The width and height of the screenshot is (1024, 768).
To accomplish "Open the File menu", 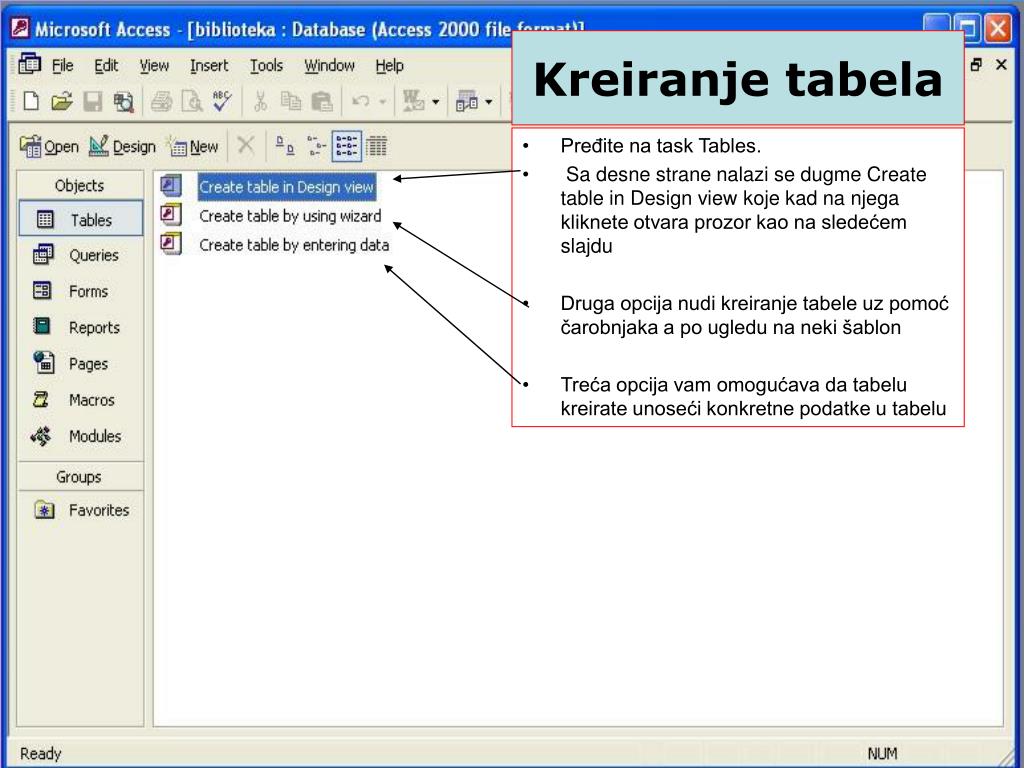I will tap(62, 66).
